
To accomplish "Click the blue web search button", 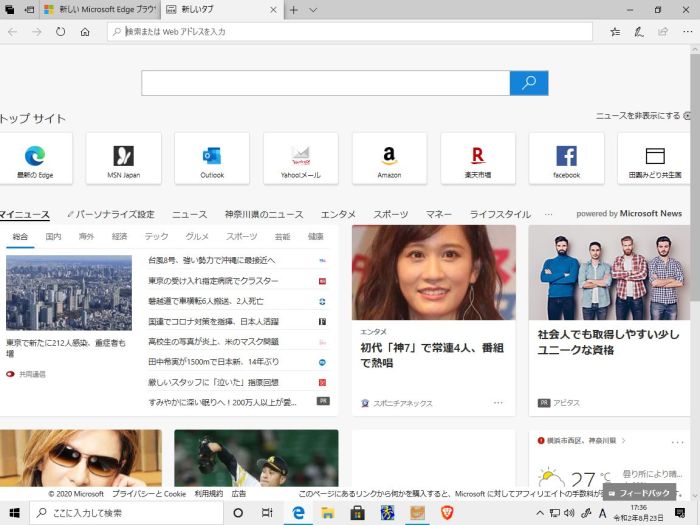I will [529, 83].
